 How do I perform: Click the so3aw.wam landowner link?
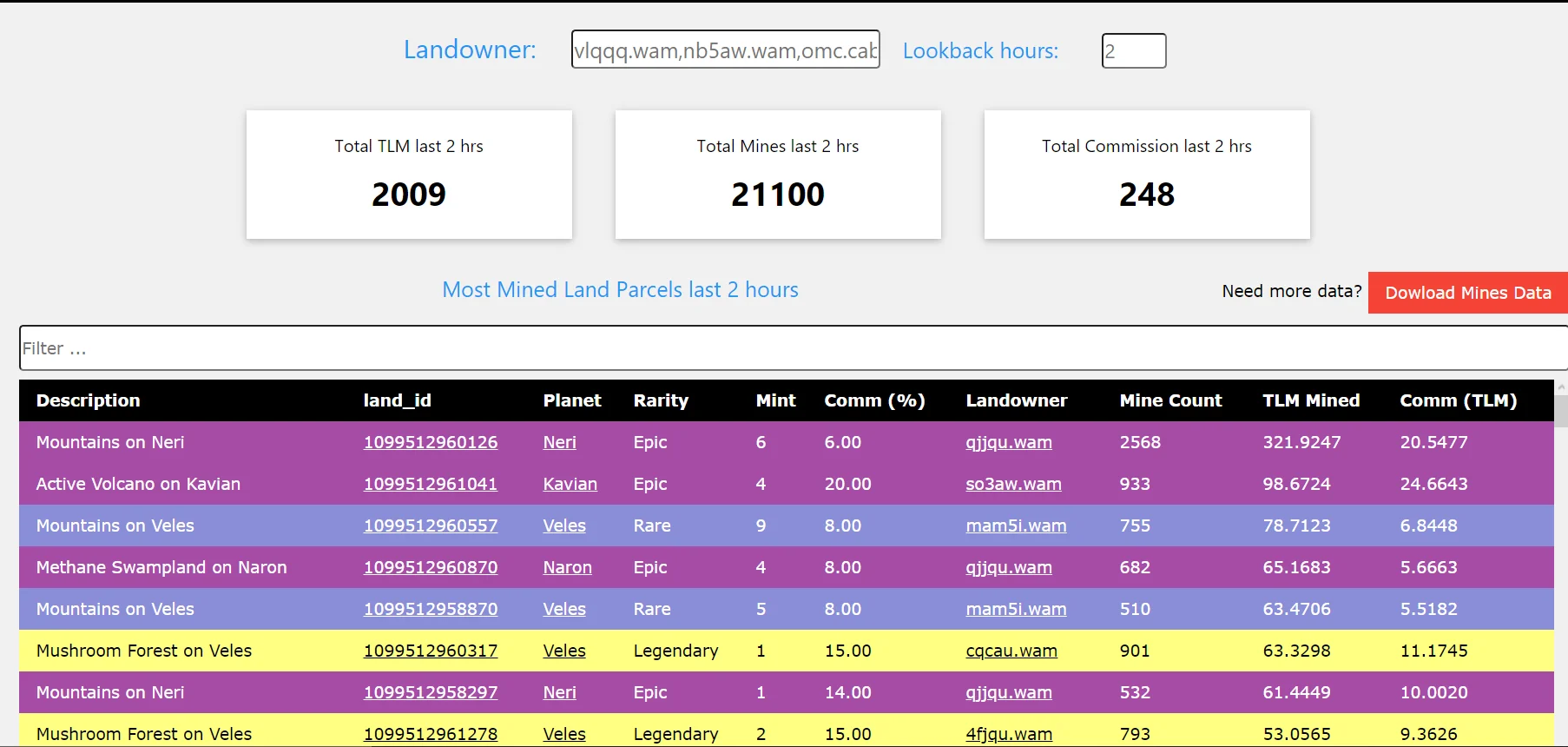[x=1013, y=484]
